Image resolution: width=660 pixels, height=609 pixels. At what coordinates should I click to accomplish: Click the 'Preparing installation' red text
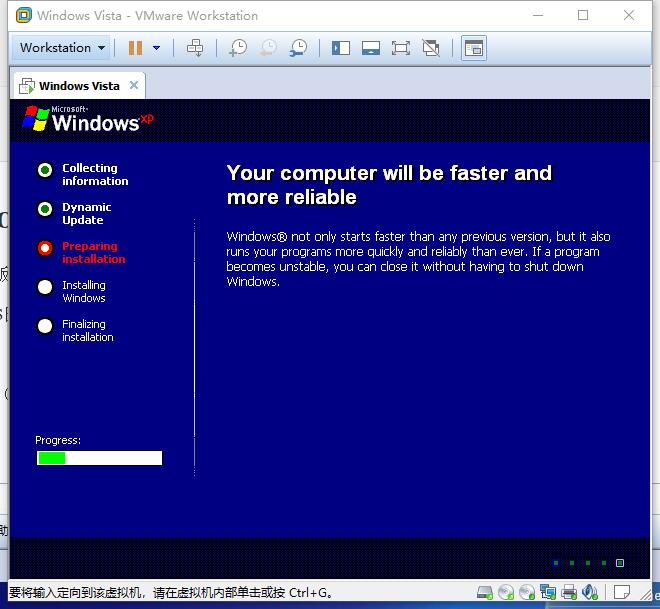point(94,253)
